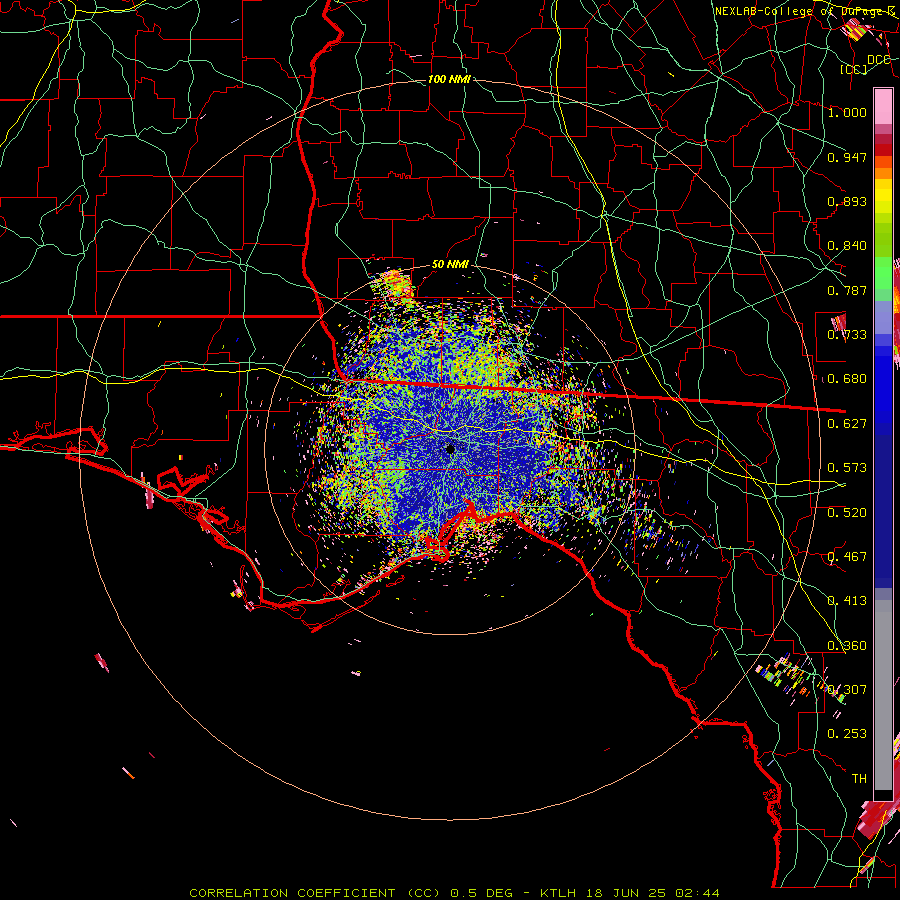The width and height of the screenshot is (900, 900).
Task: Click the black radar site dot at the center
Action: tap(450, 449)
